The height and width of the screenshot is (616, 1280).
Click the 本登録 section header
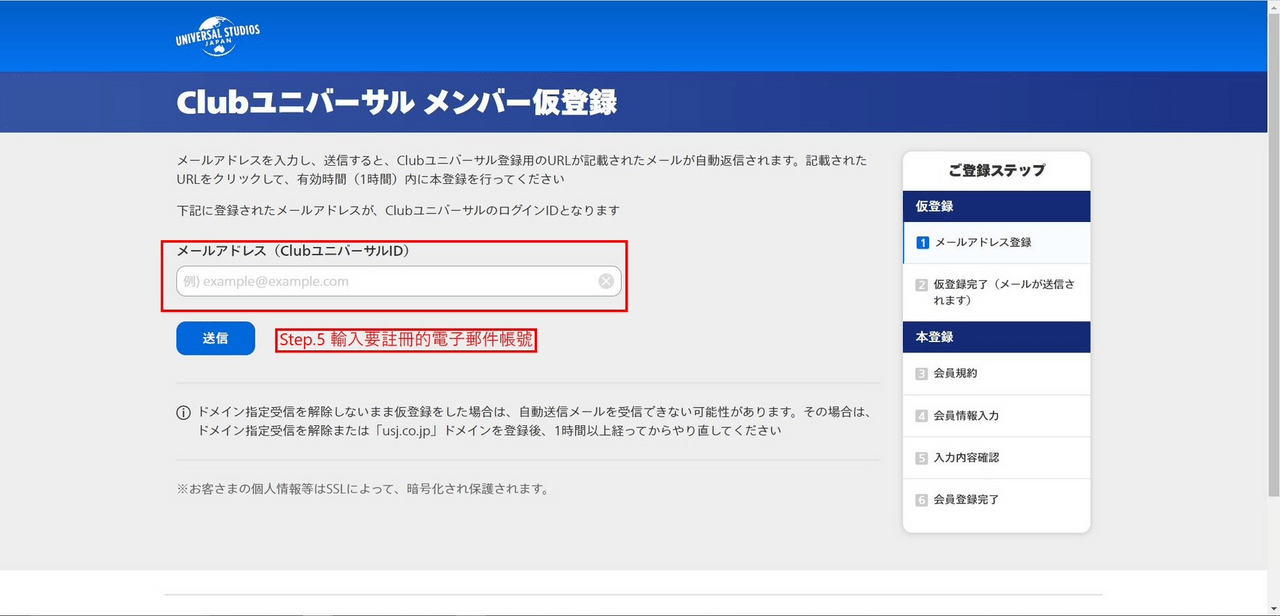(996, 337)
